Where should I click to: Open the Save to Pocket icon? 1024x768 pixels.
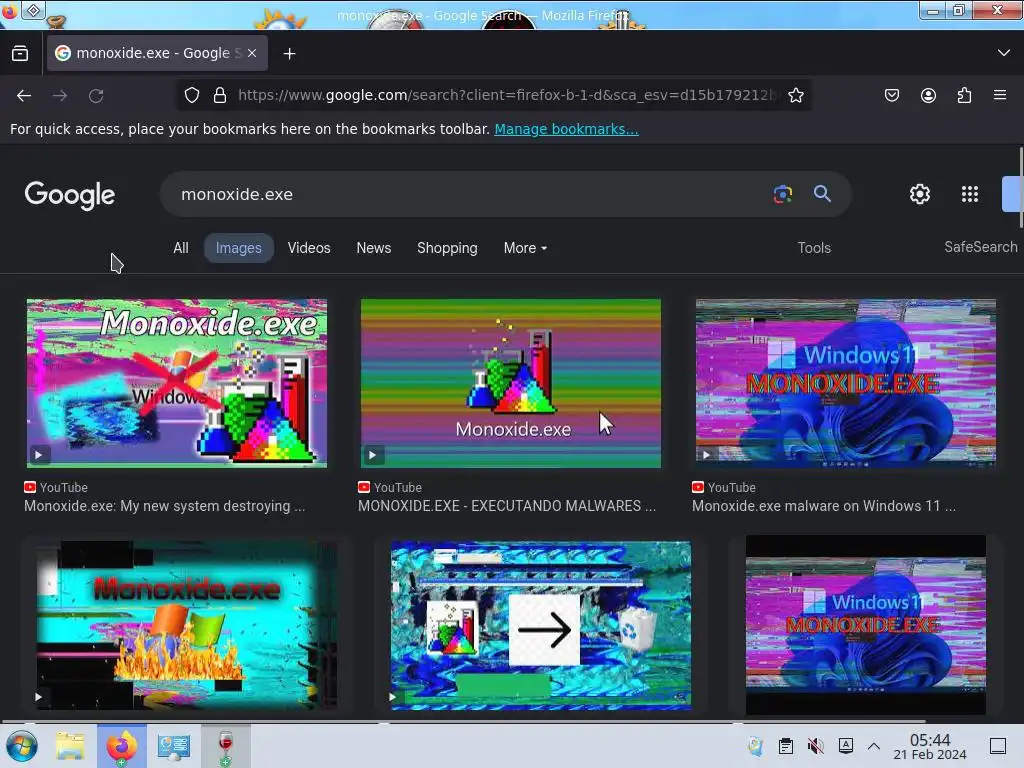[891, 95]
